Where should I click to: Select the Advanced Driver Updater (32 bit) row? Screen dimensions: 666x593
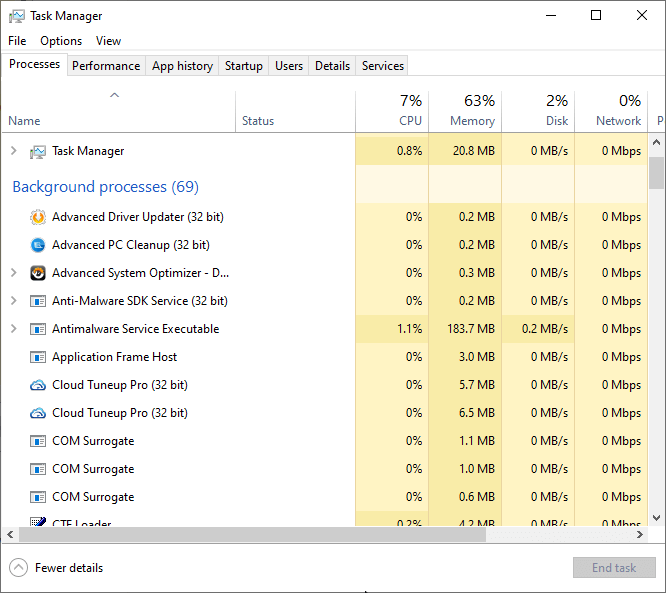[x=325, y=217]
